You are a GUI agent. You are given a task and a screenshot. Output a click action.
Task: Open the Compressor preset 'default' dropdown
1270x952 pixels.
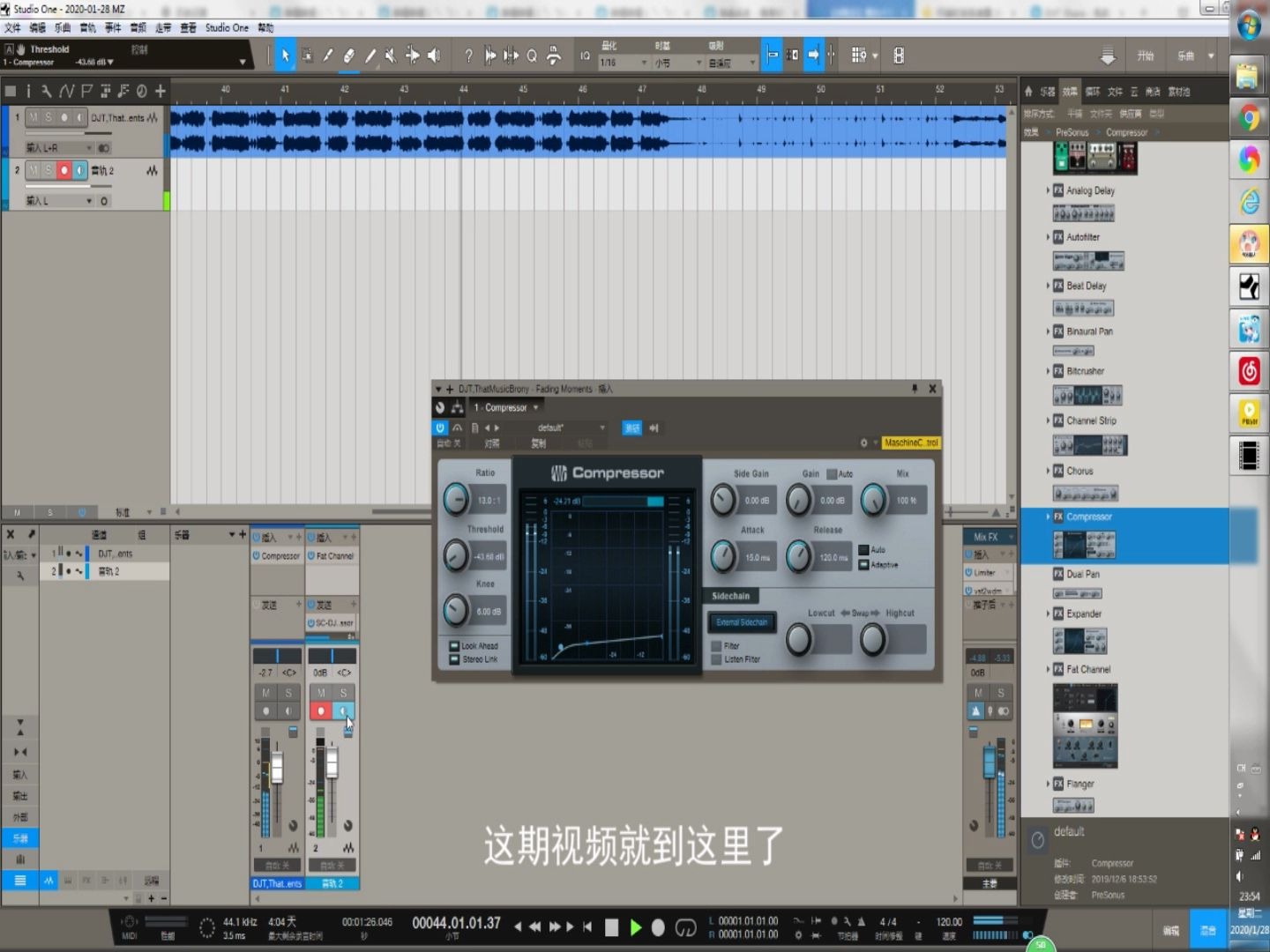point(571,428)
